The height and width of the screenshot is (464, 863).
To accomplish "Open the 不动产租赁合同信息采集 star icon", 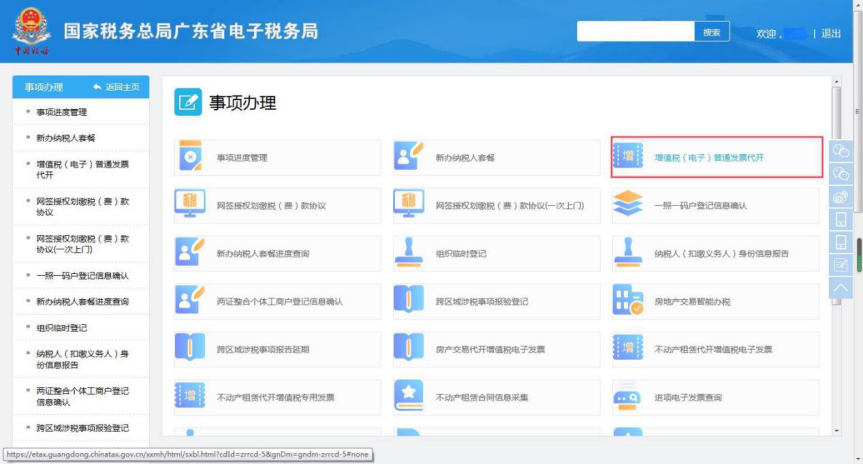I will [x=408, y=396].
